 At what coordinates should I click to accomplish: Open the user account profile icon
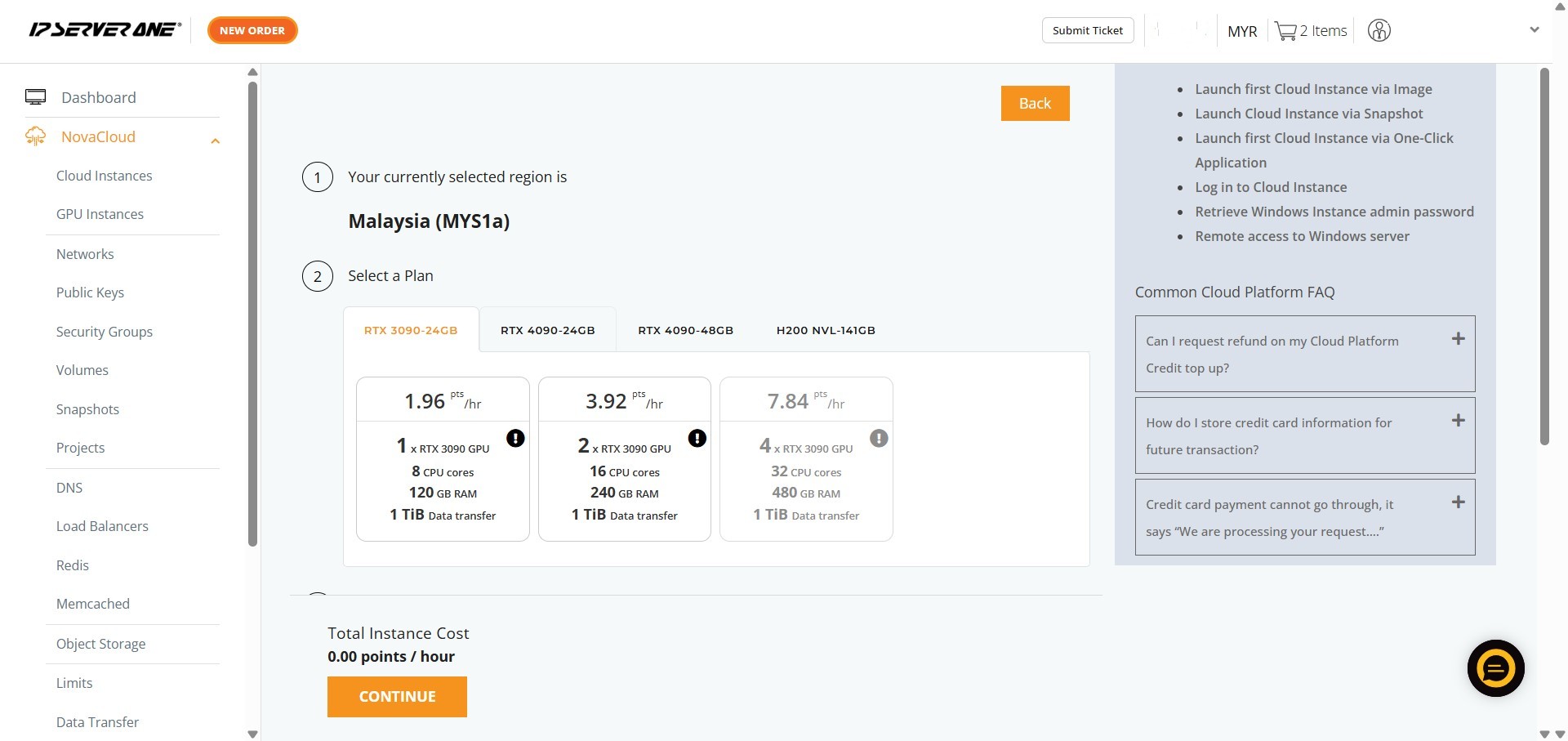tap(1379, 31)
